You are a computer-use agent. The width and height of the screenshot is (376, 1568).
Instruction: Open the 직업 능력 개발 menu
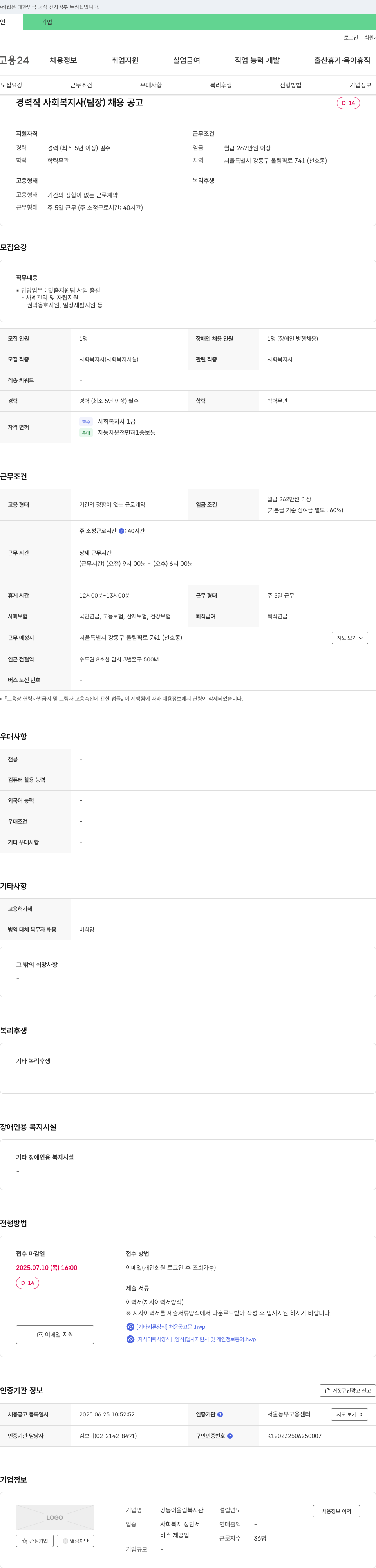(x=257, y=60)
